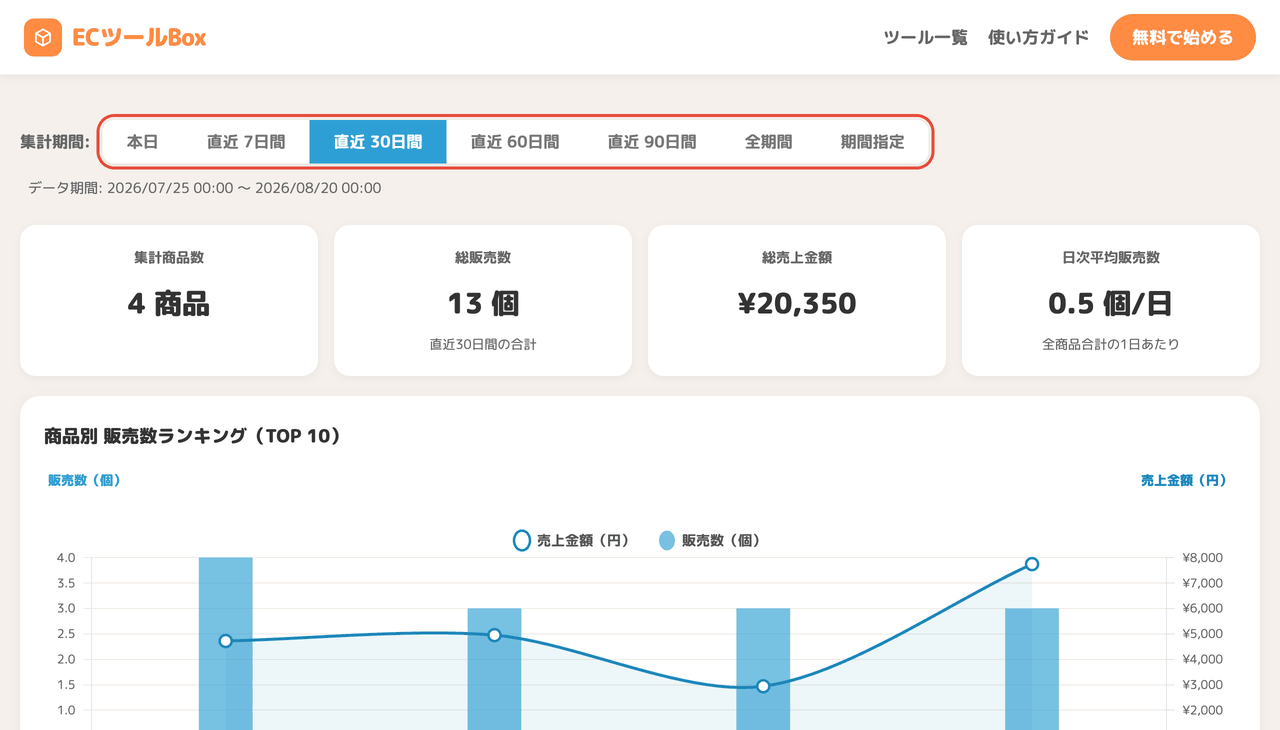Click the first 売上金額 data point on the line

click(x=225, y=641)
